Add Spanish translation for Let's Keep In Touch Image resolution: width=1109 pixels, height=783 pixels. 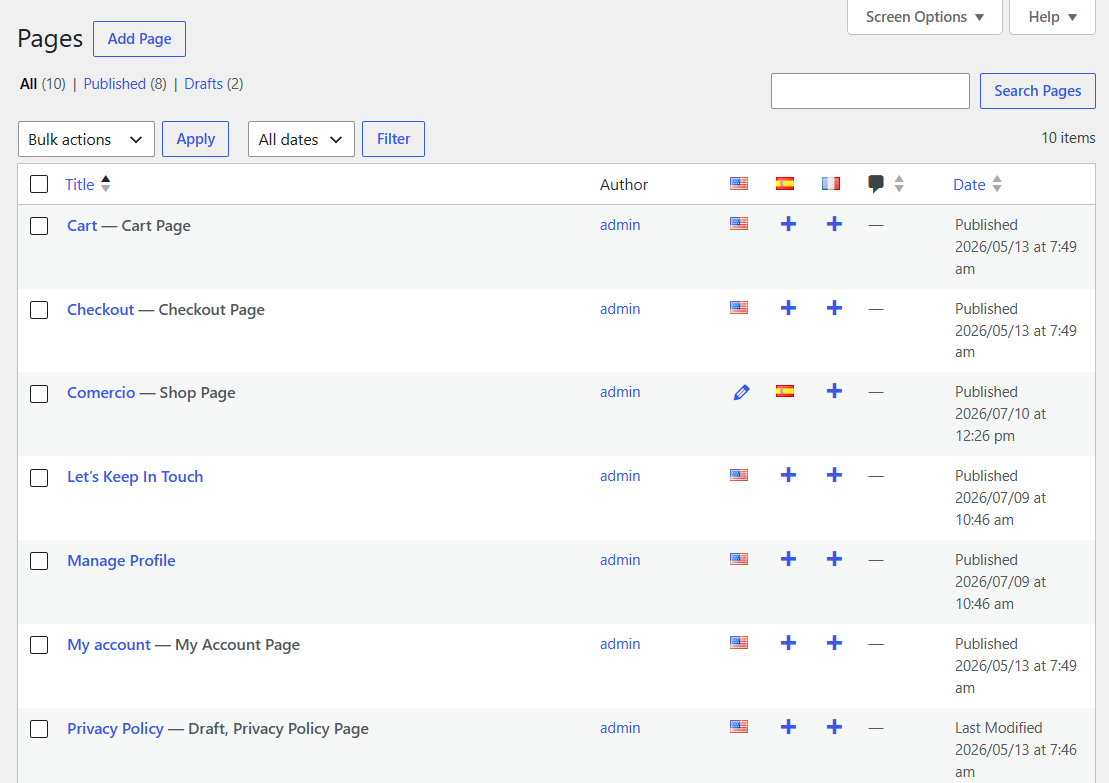click(788, 475)
